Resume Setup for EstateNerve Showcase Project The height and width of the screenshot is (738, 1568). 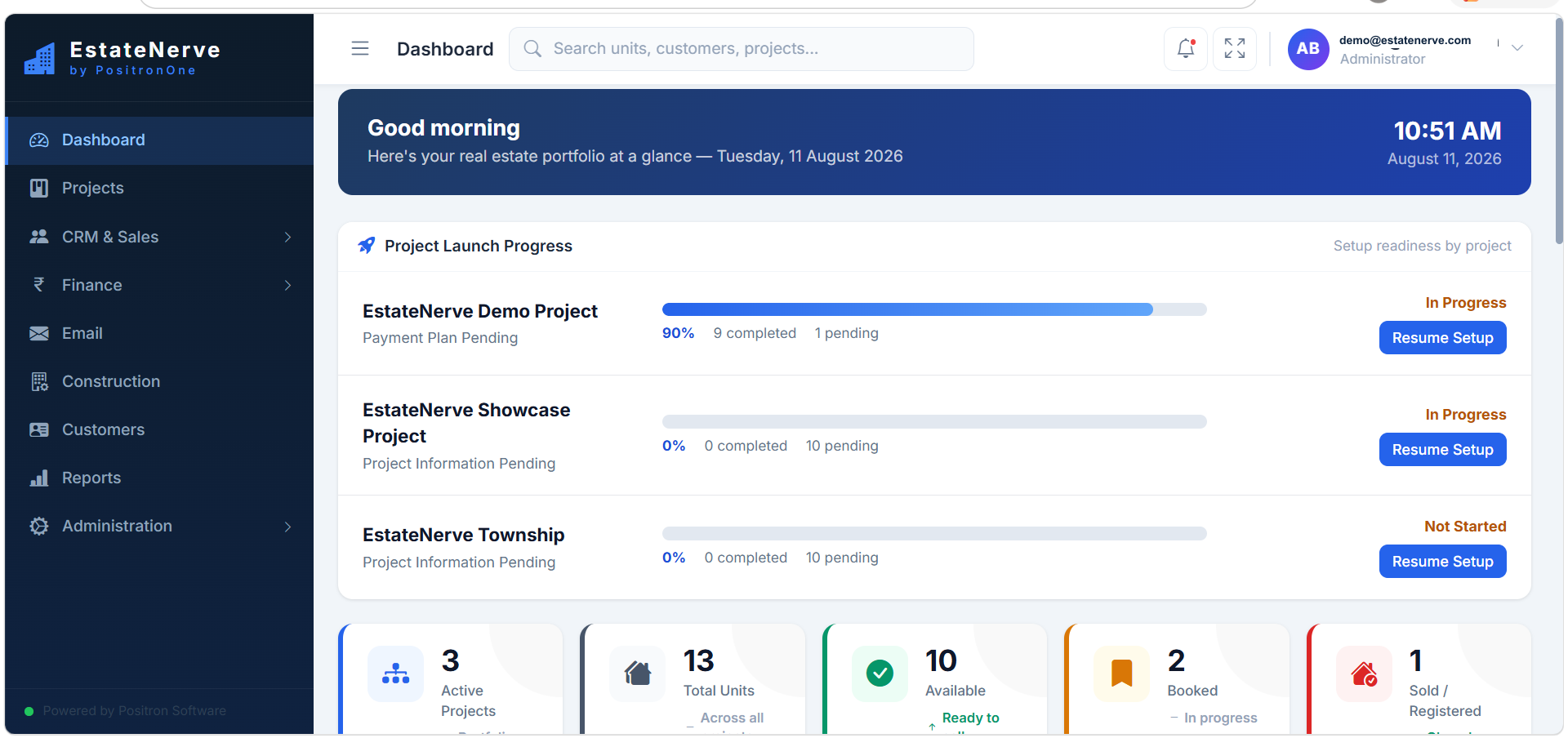(x=1442, y=450)
